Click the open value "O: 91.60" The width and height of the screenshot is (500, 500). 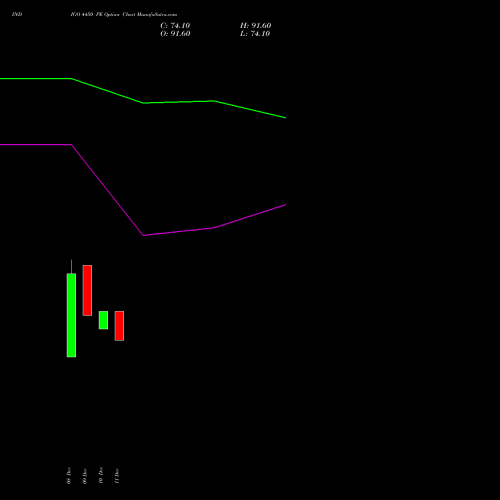(x=175, y=34)
